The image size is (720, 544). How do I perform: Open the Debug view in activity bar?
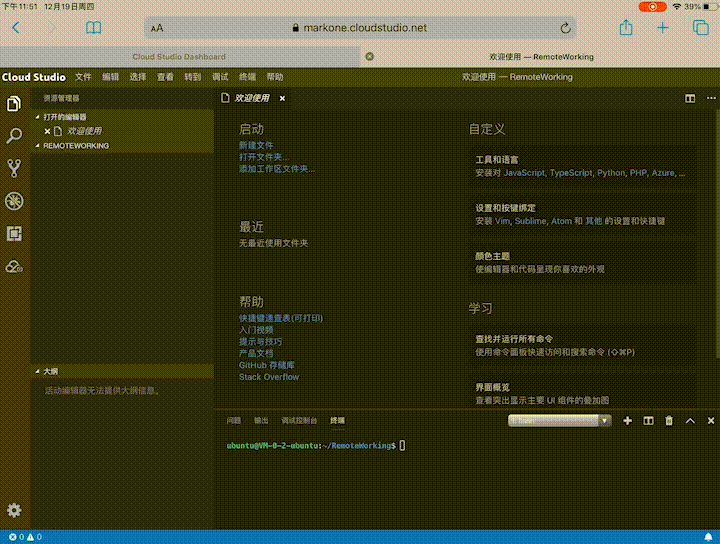pyautogui.click(x=14, y=201)
